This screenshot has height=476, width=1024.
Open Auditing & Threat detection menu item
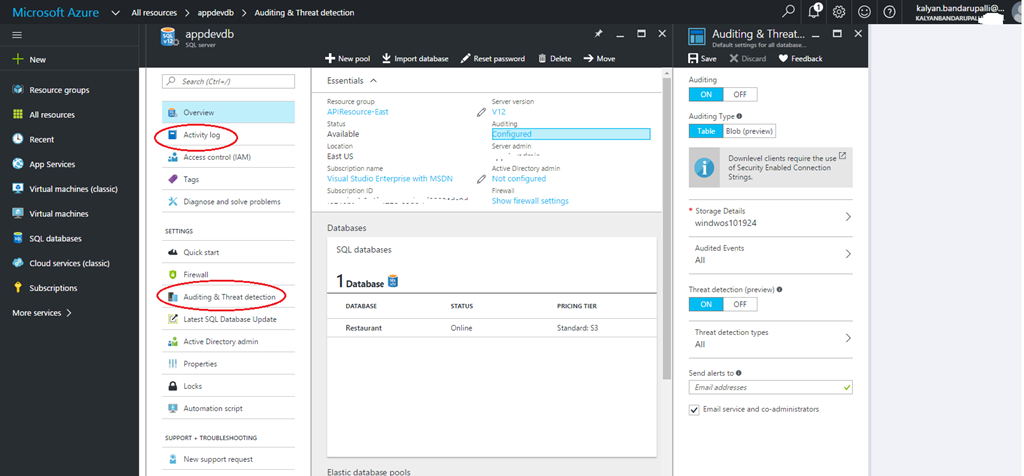229,297
